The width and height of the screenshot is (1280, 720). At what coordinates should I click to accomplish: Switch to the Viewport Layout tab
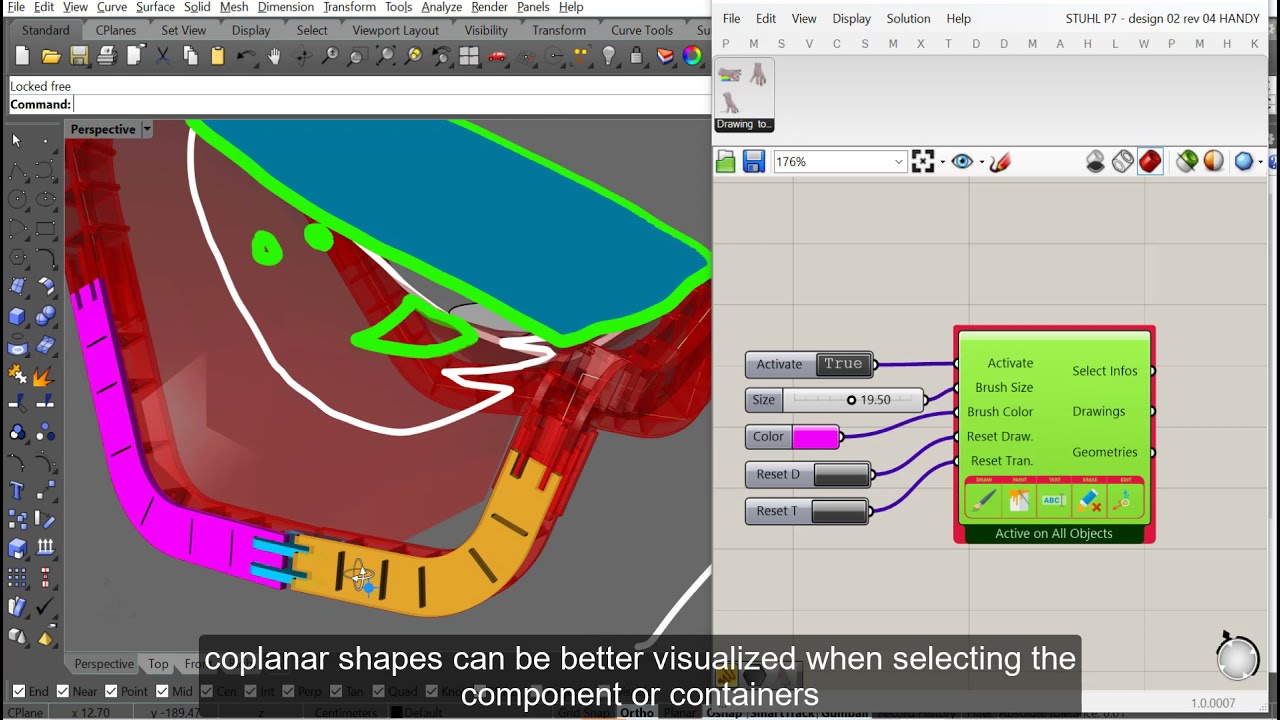396,30
